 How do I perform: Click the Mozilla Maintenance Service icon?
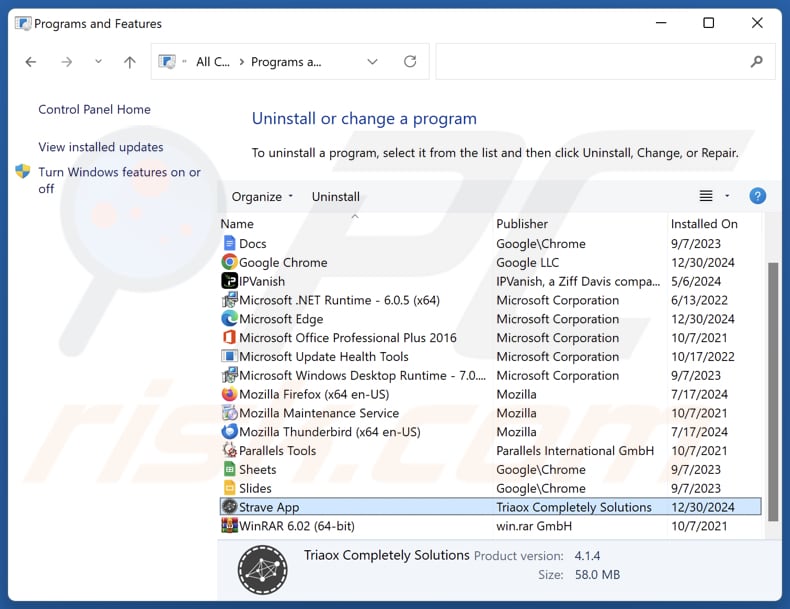(229, 413)
